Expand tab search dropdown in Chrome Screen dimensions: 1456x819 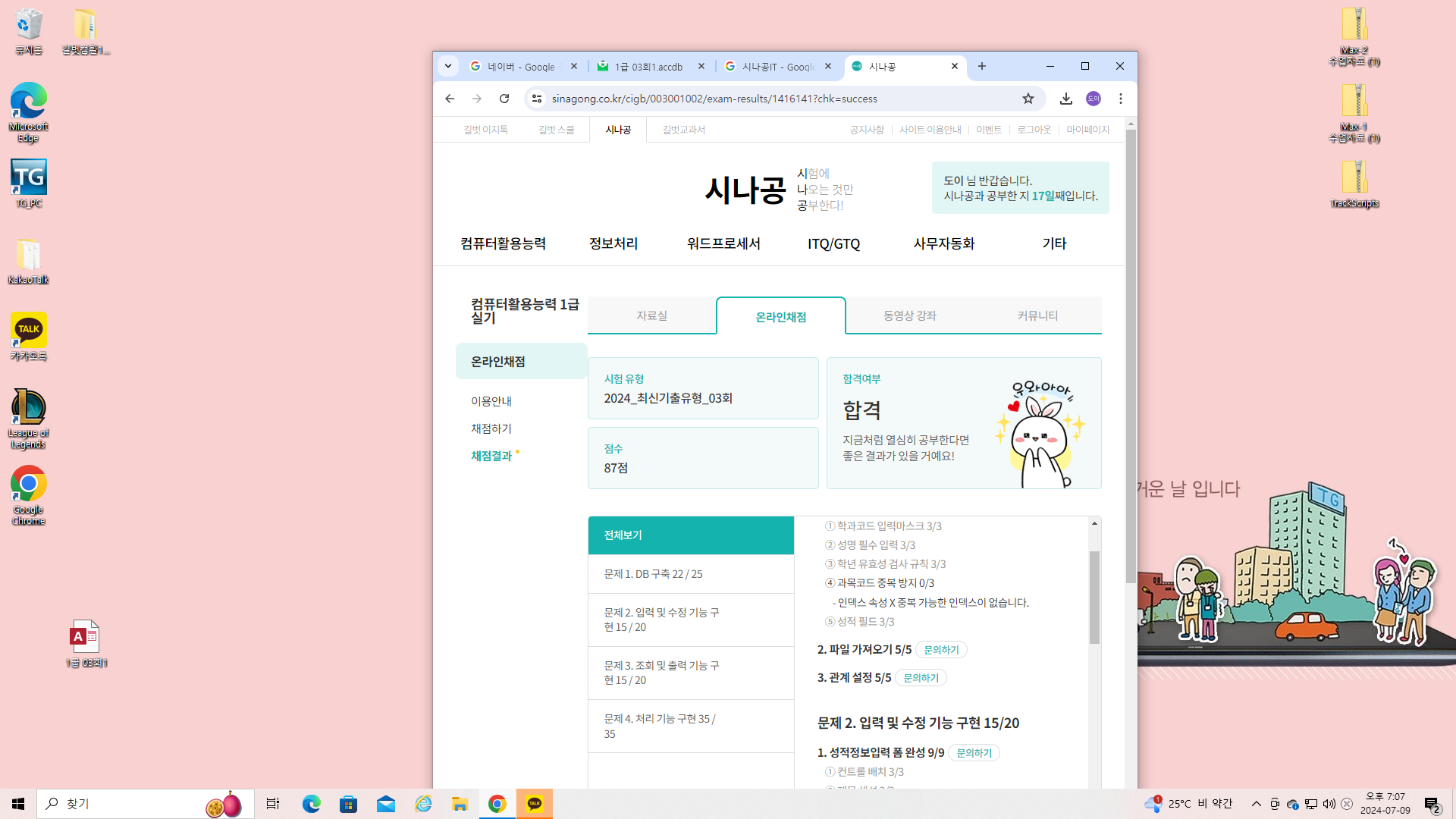pos(448,67)
